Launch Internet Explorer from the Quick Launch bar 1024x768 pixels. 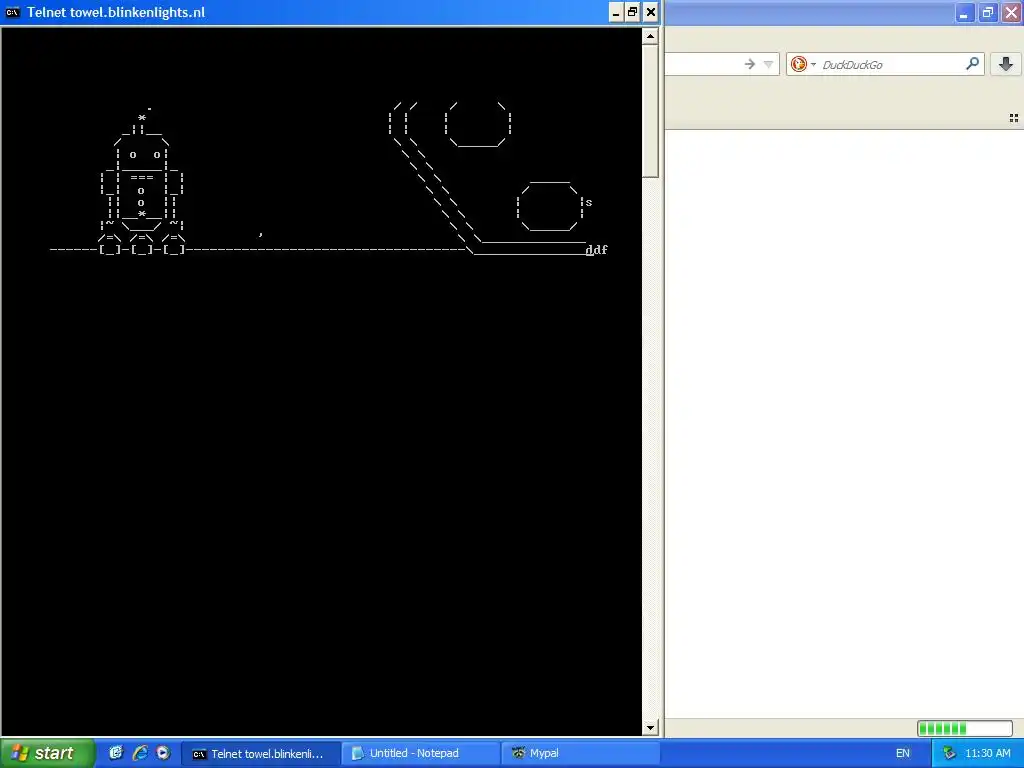click(x=140, y=753)
